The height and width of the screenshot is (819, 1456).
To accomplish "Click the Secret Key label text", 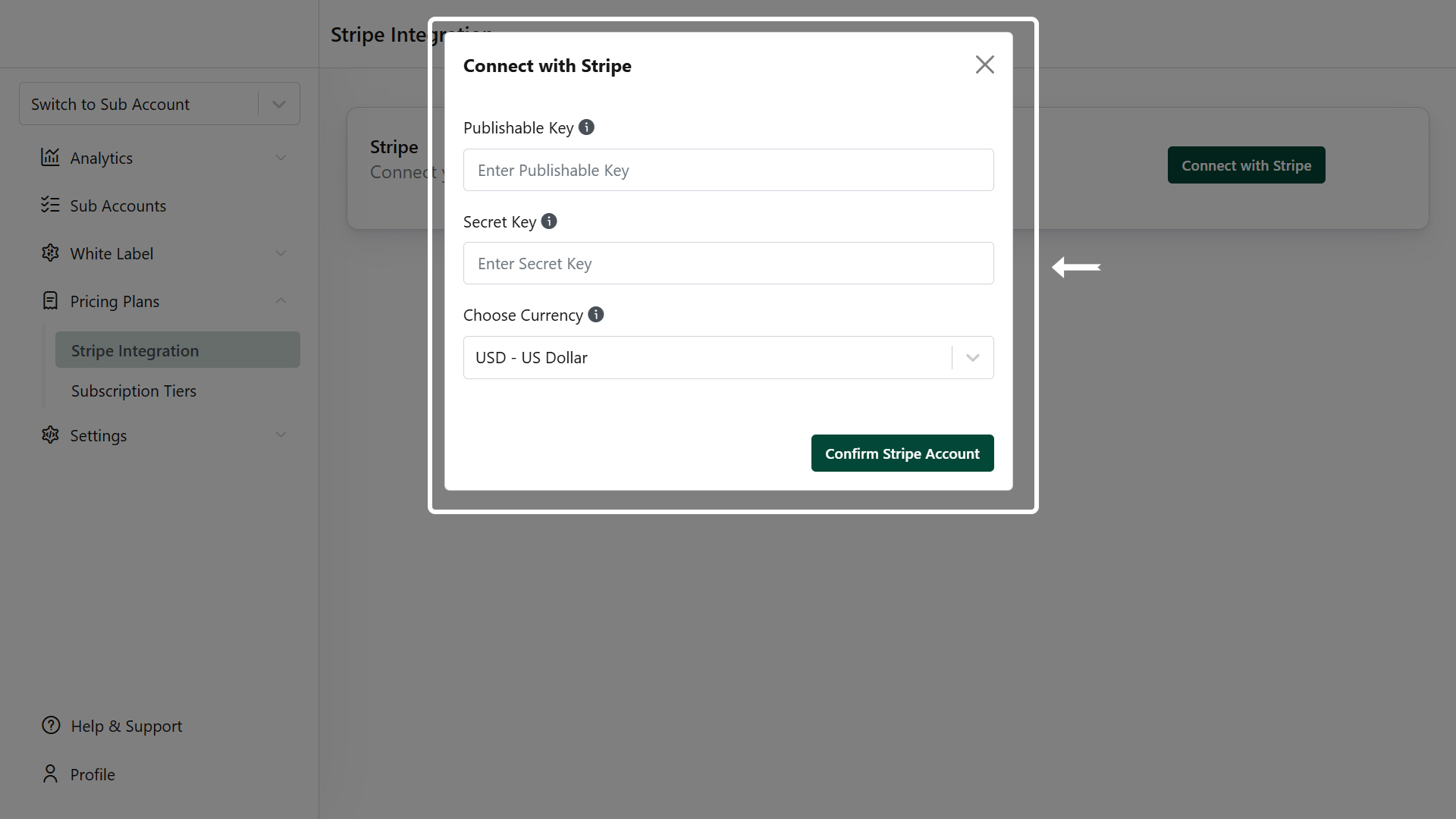I will (500, 221).
